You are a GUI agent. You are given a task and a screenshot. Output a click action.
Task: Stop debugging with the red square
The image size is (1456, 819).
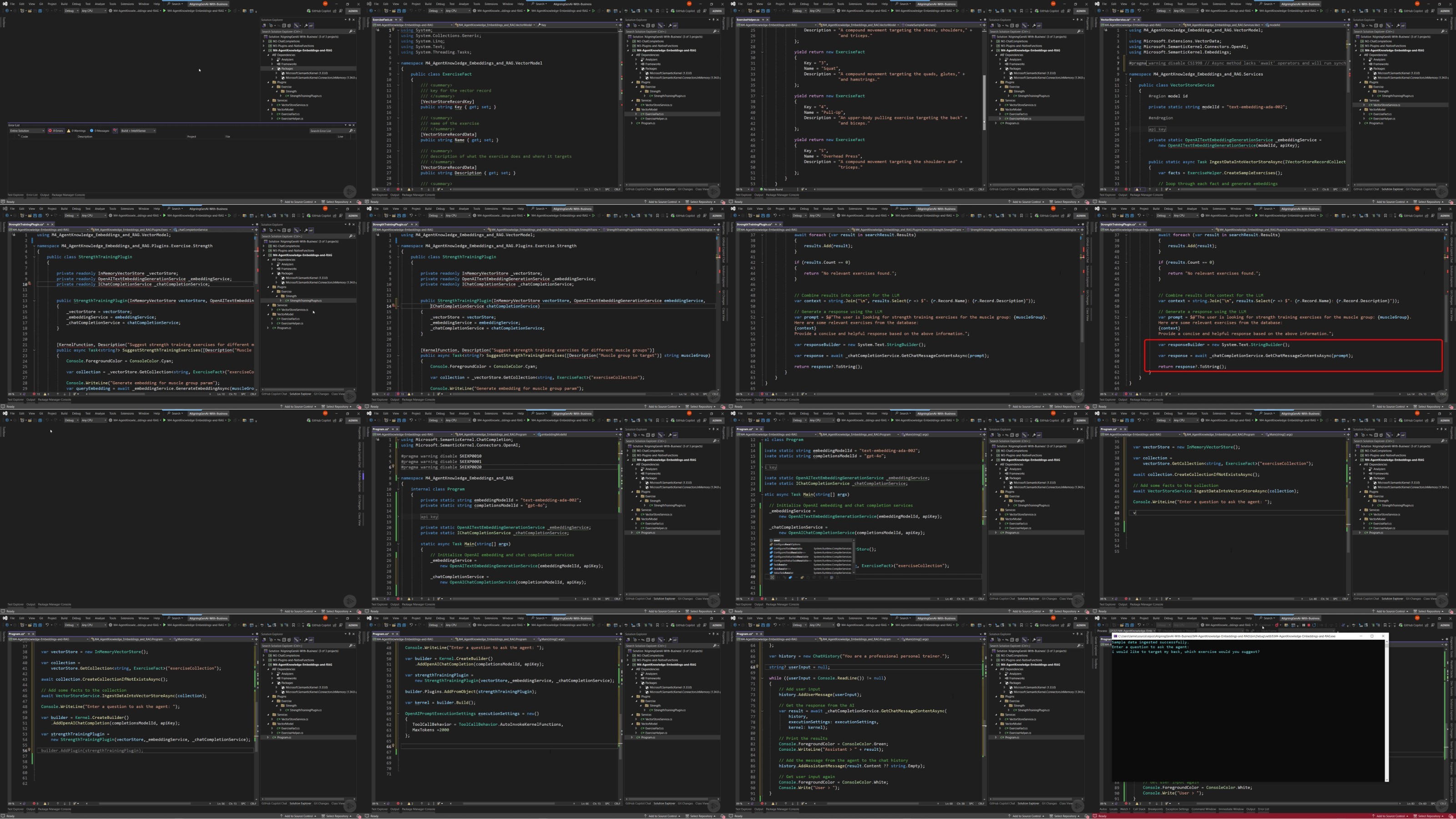[x=1309, y=625]
